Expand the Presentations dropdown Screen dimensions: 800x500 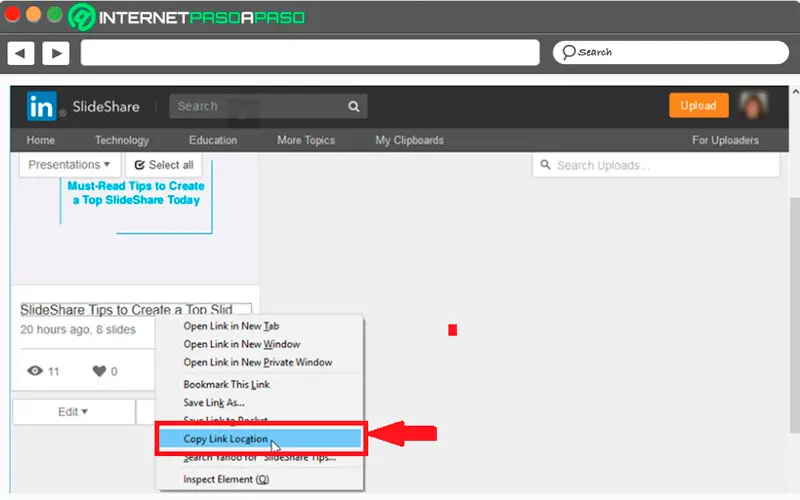click(69, 165)
